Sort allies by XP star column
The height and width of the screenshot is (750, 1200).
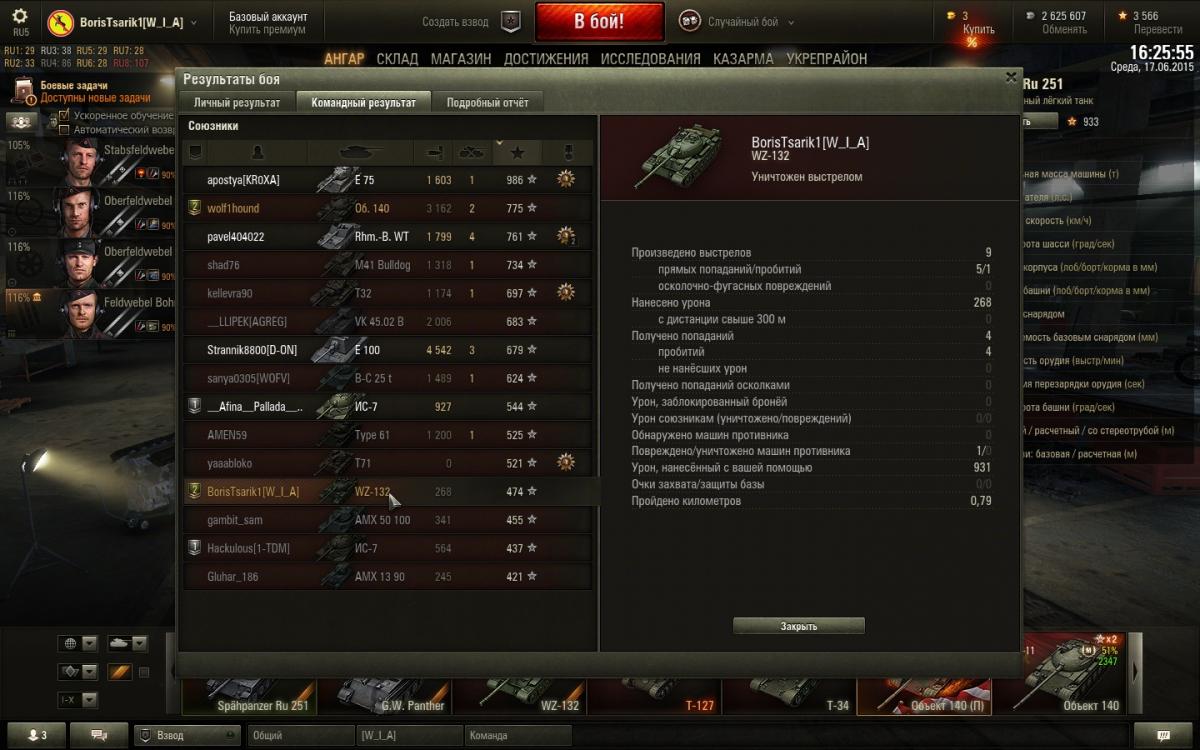tap(517, 152)
